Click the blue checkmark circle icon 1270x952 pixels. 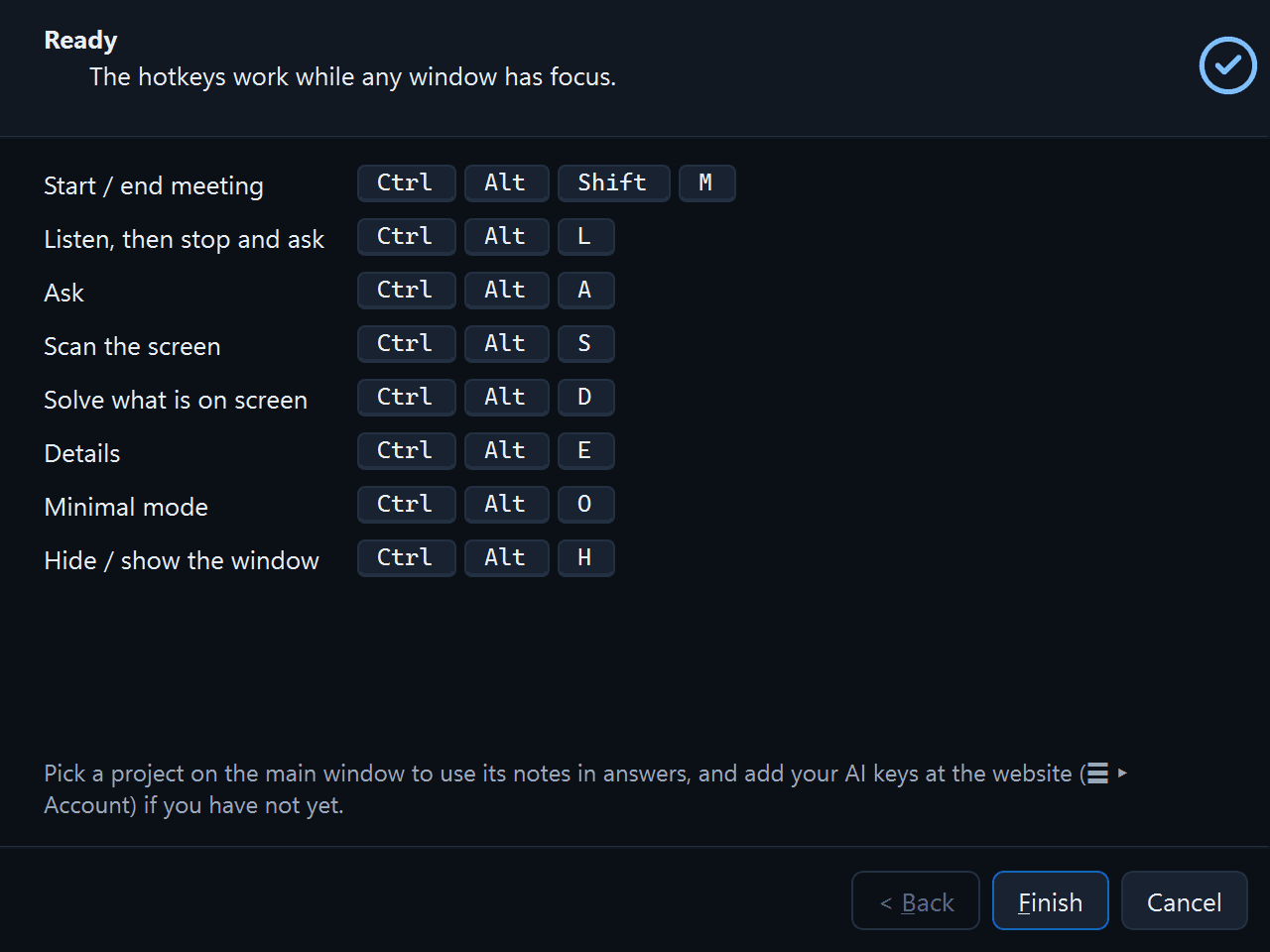1227,65
